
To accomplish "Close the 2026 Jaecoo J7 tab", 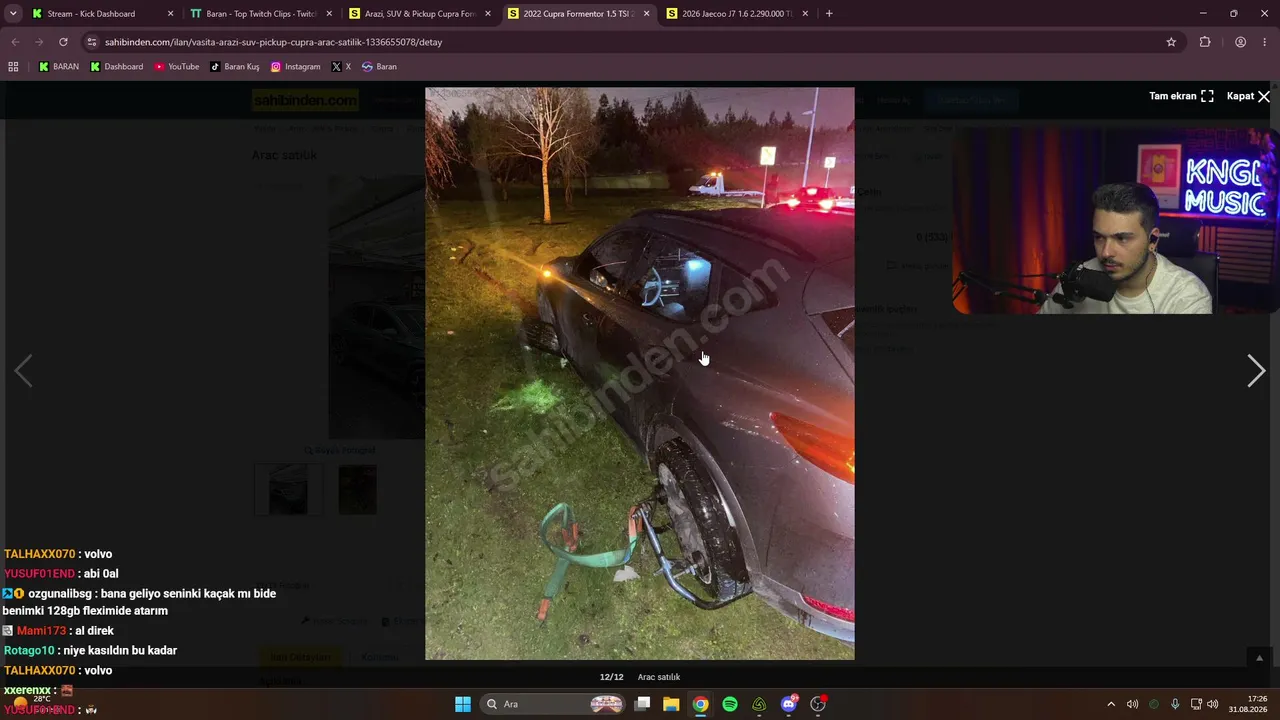I will 805,14.
